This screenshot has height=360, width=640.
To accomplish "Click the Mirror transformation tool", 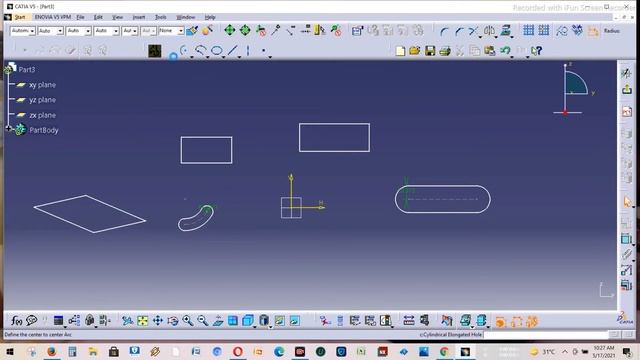I will pyautogui.click(x=489, y=31).
